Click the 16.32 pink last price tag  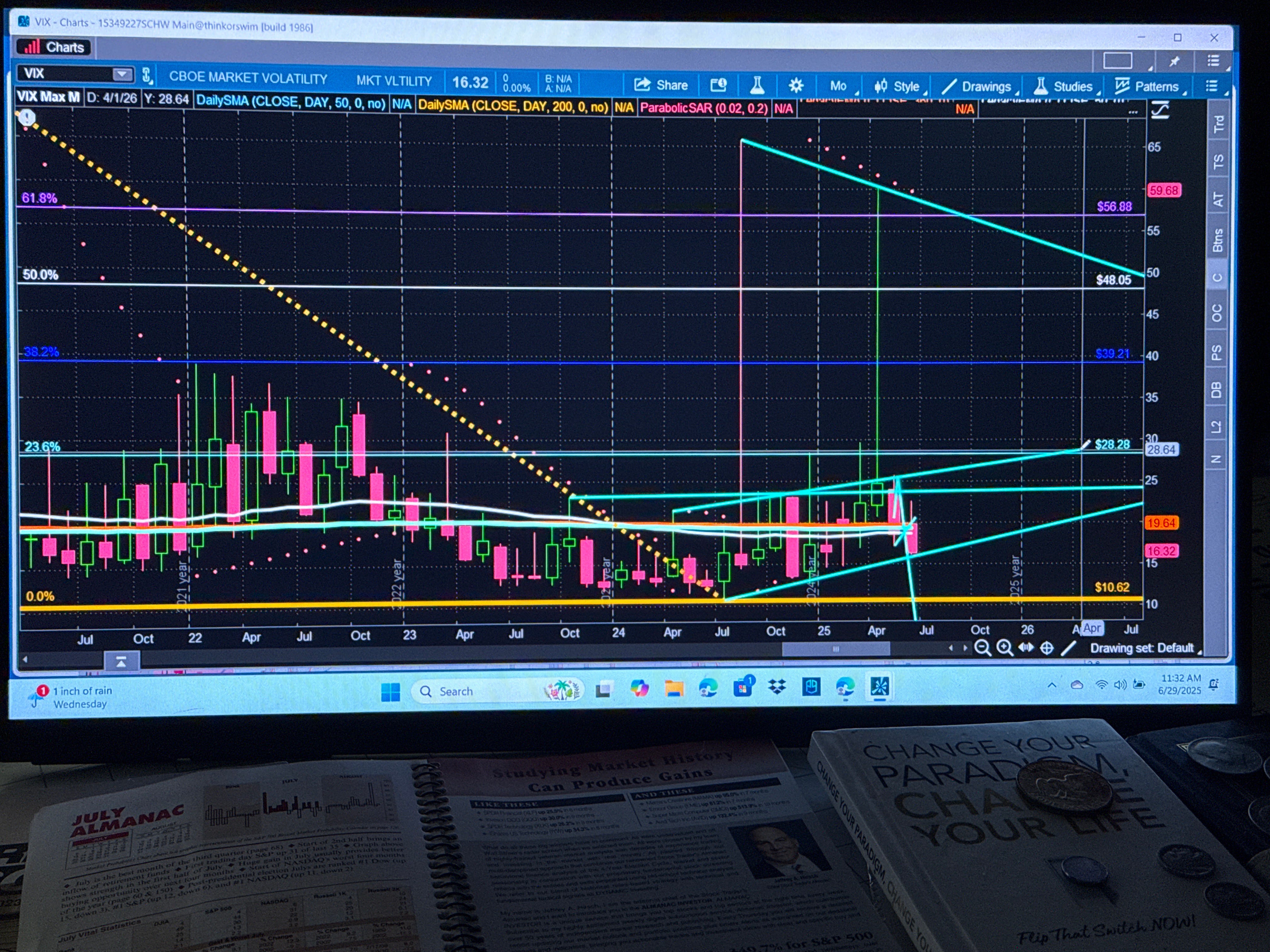pyautogui.click(x=1161, y=551)
